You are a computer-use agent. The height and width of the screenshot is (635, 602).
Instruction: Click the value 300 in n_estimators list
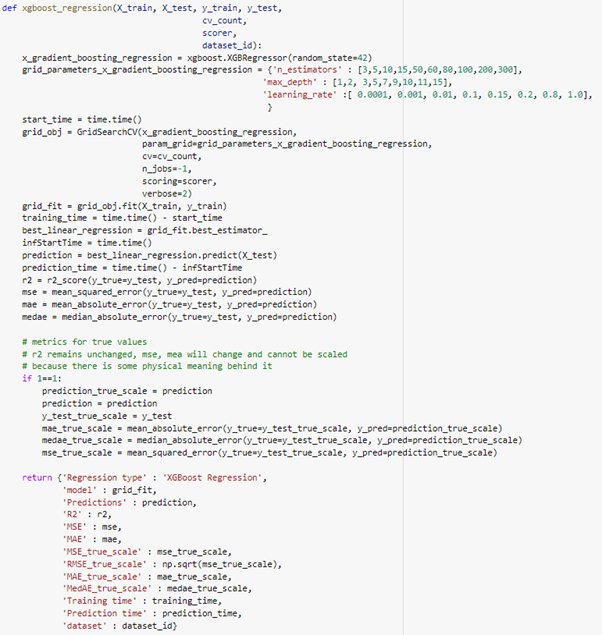505,70
